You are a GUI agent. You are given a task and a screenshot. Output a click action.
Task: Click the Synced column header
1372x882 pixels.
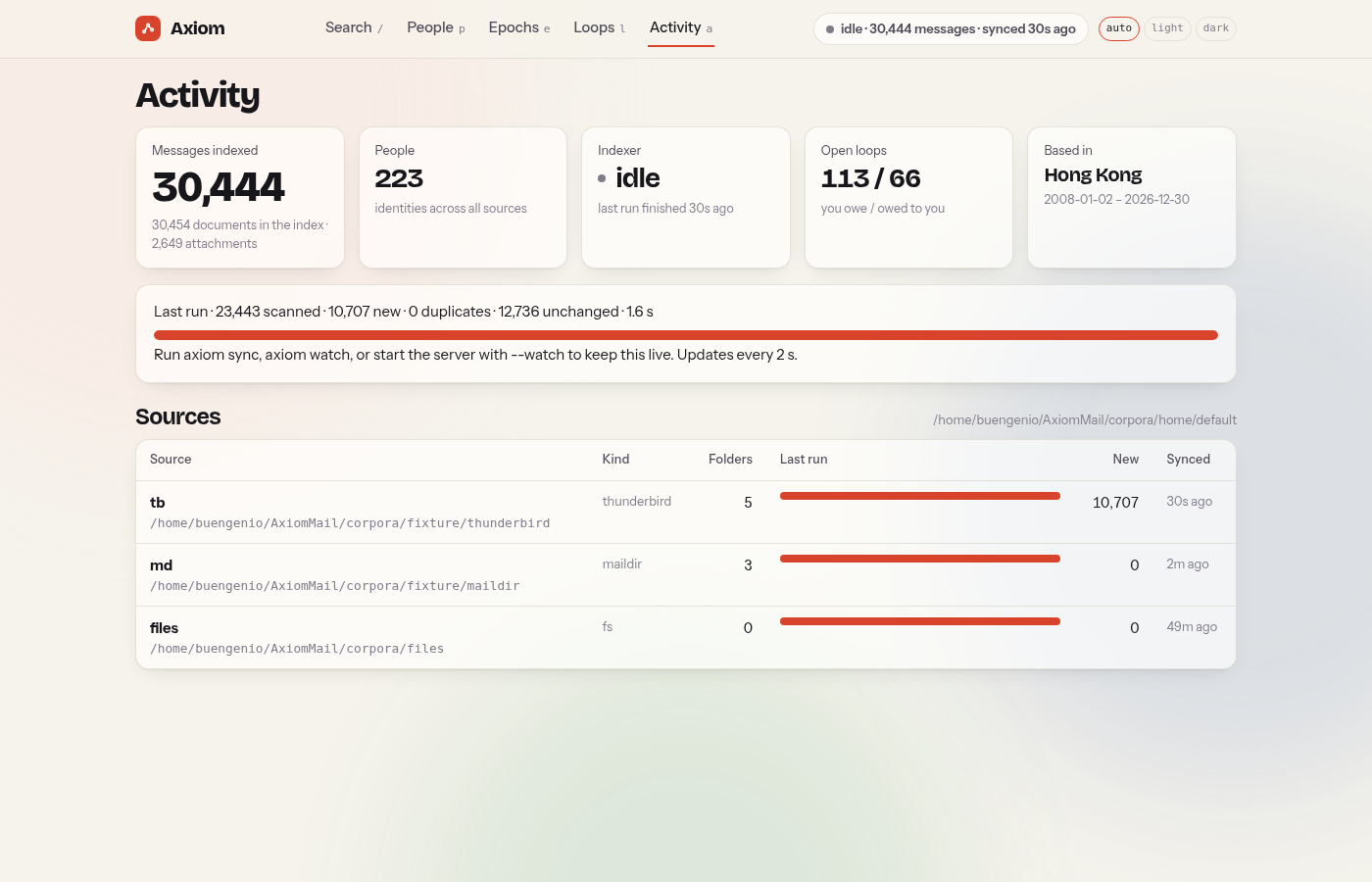pos(1188,459)
